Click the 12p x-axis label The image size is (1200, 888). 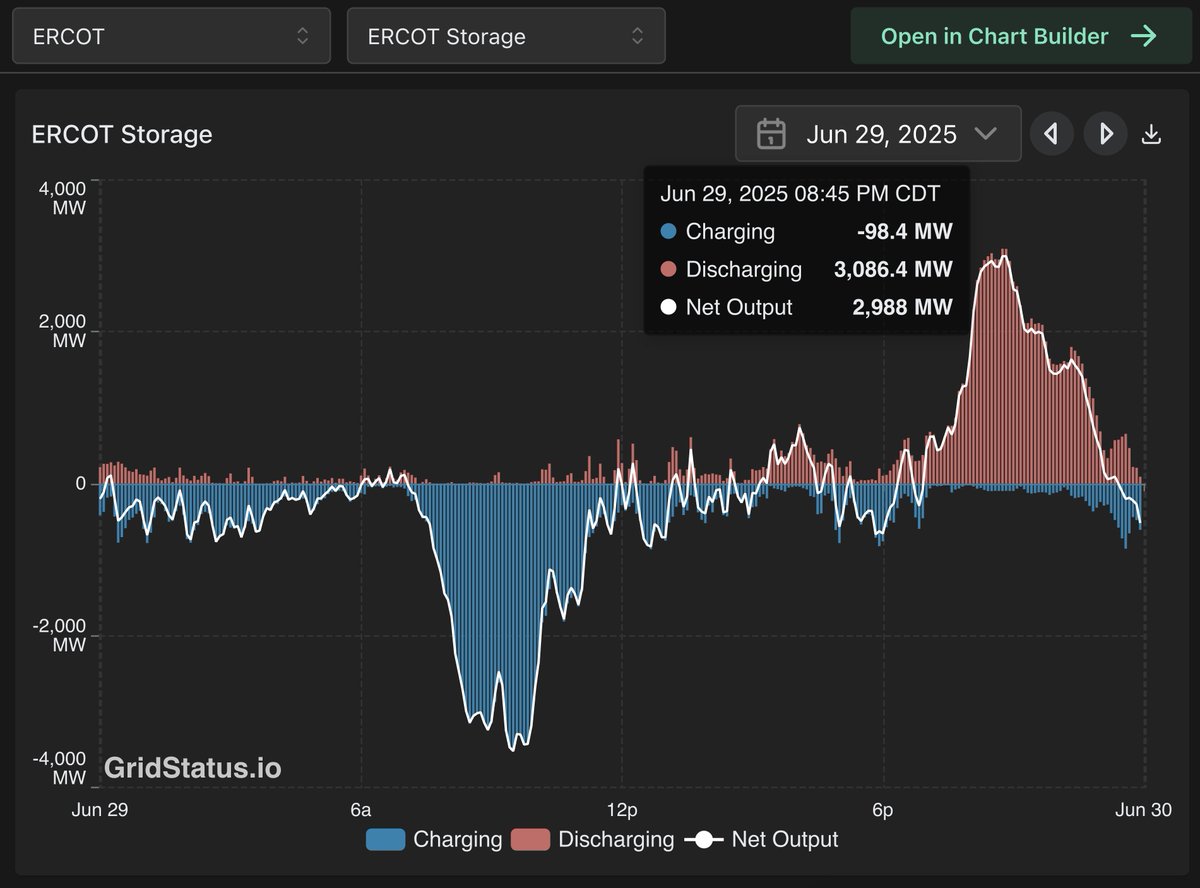[622, 810]
